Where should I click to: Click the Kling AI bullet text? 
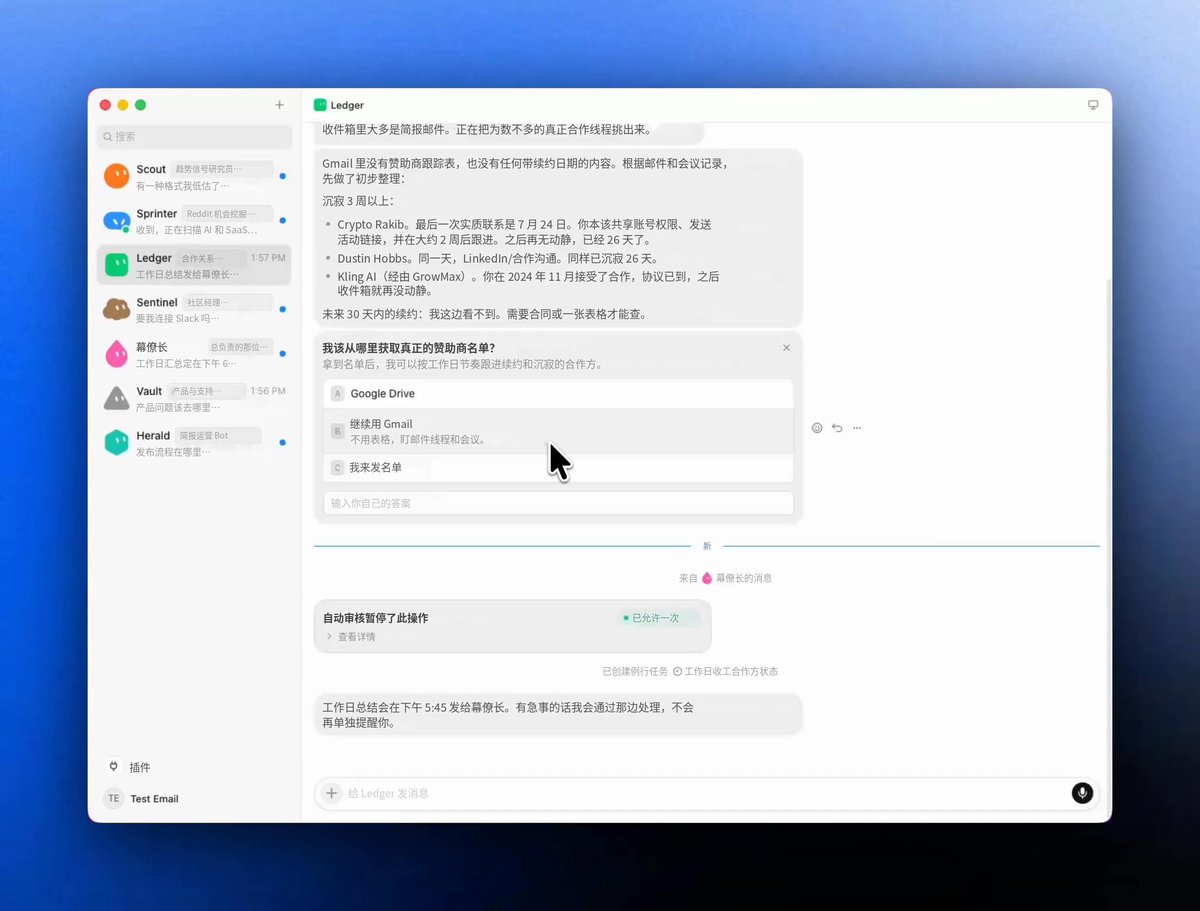(528, 283)
